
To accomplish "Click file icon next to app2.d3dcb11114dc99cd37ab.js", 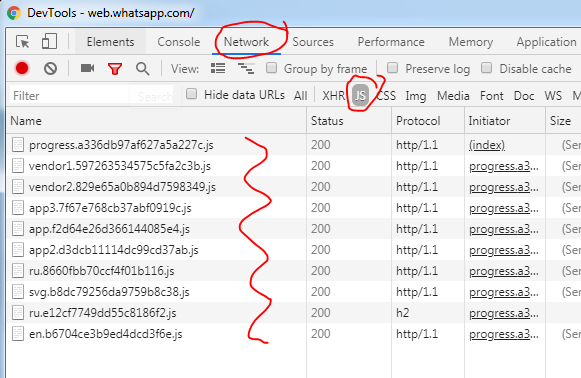I will click(18, 250).
